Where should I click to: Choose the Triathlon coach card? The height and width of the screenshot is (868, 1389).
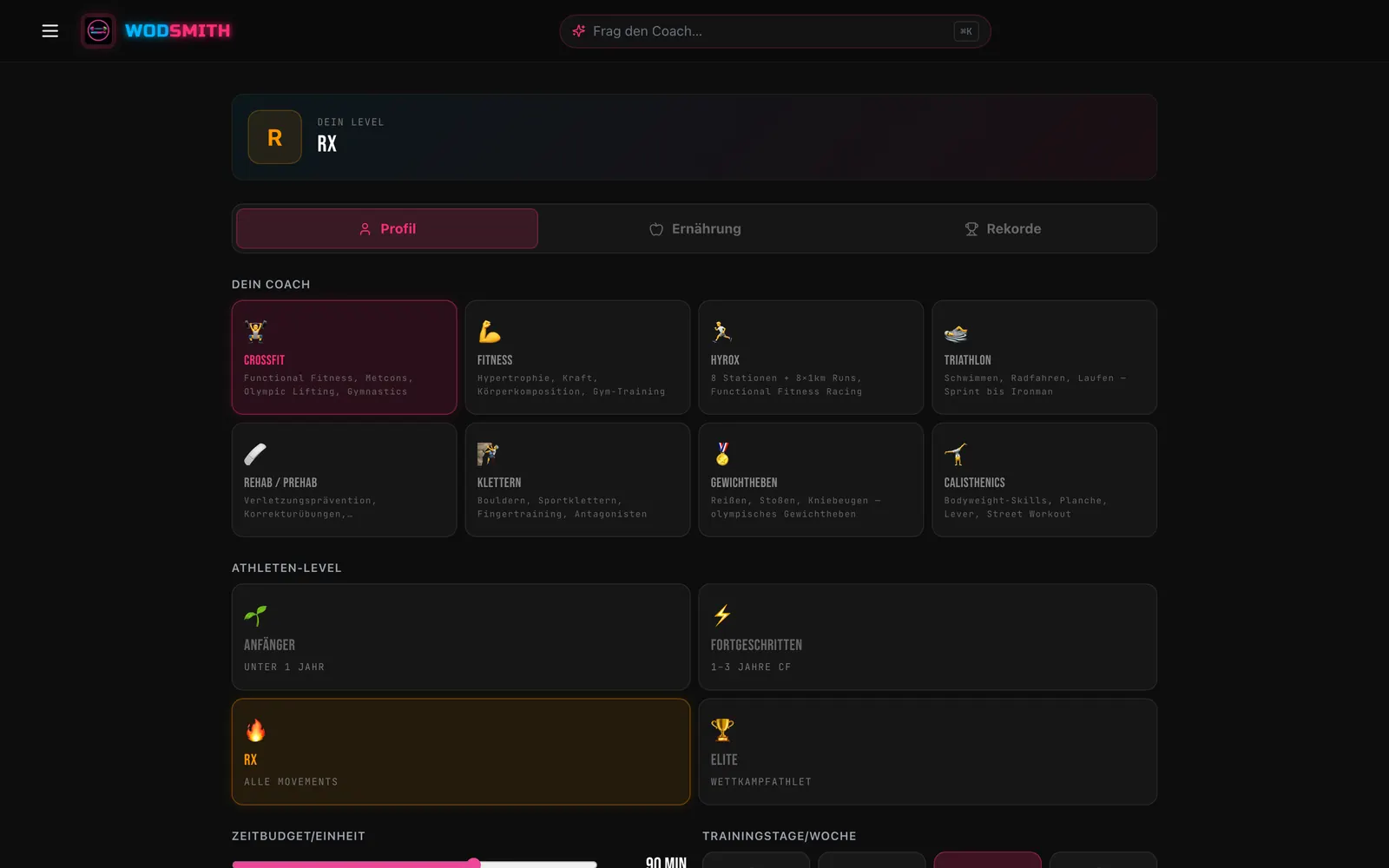[1045, 358]
